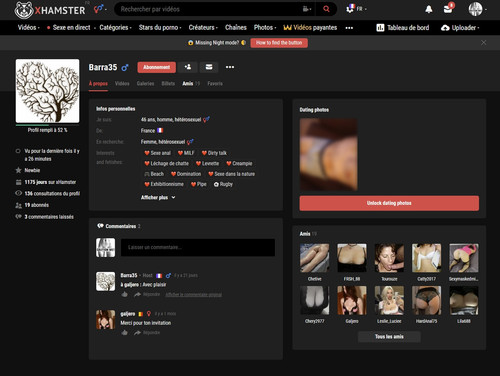
Task: Open the three-dot more menu in navigation bar
Action: 349,28
